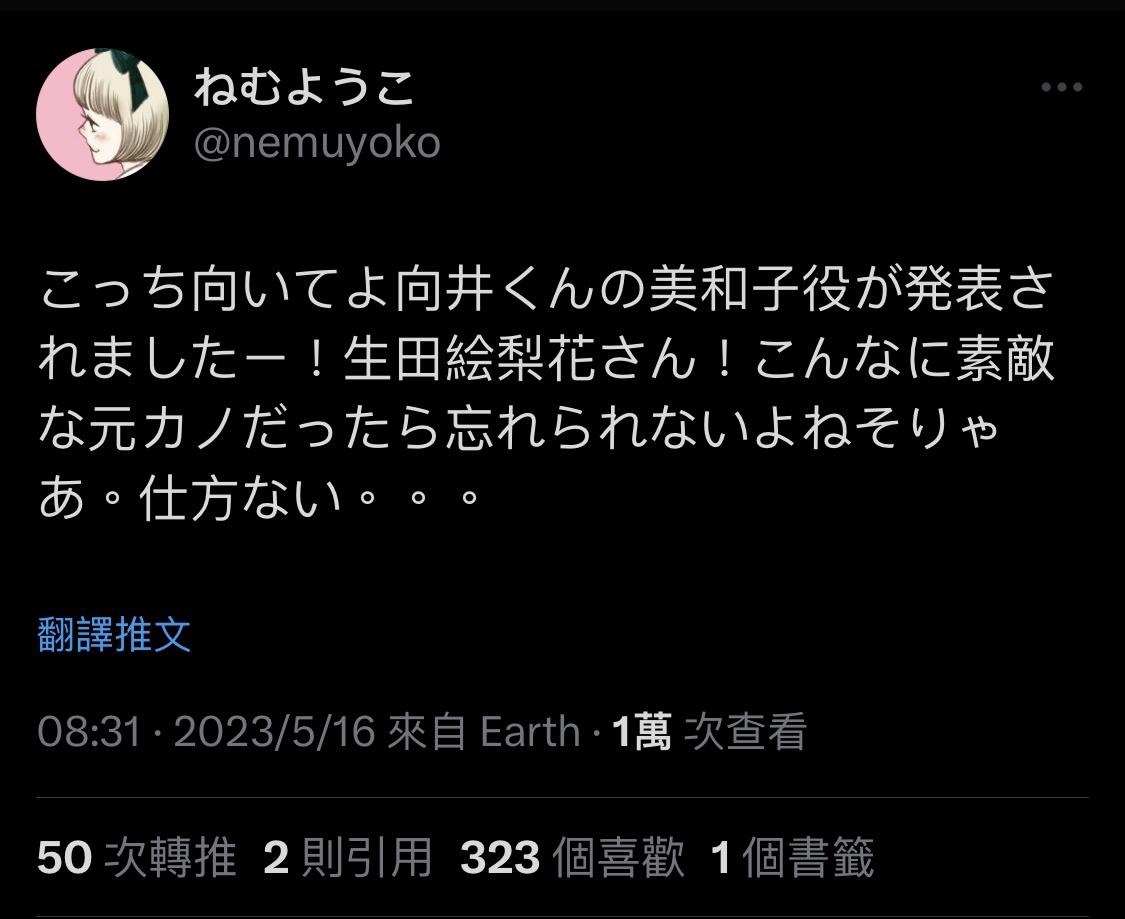Click the Earth source label
The height and width of the screenshot is (919, 1125).
coord(530,732)
